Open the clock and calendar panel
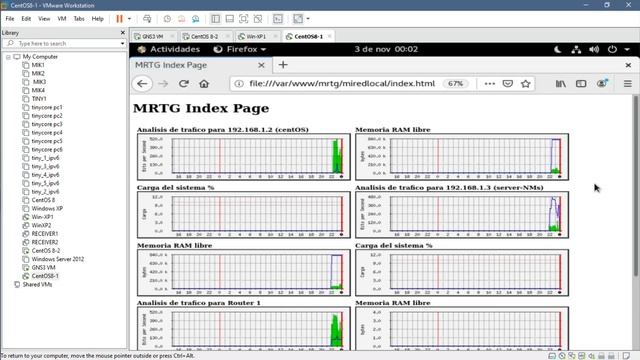Image resolution: width=640 pixels, height=360 pixels. [x=386, y=49]
